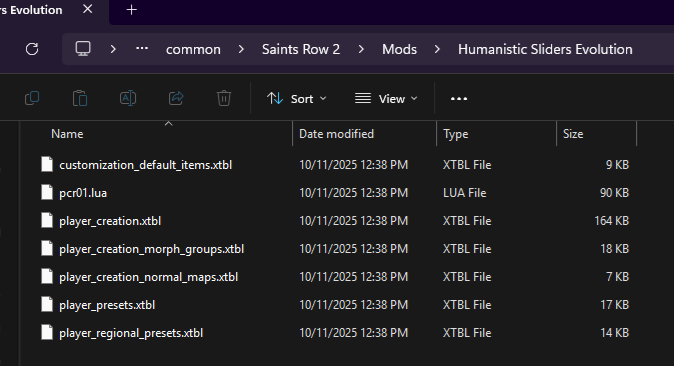Image resolution: width=674 pixels, height=366 pixels.
Task: Click the This PC monitor icon in breadcrumb
Action: pos(83,49)
